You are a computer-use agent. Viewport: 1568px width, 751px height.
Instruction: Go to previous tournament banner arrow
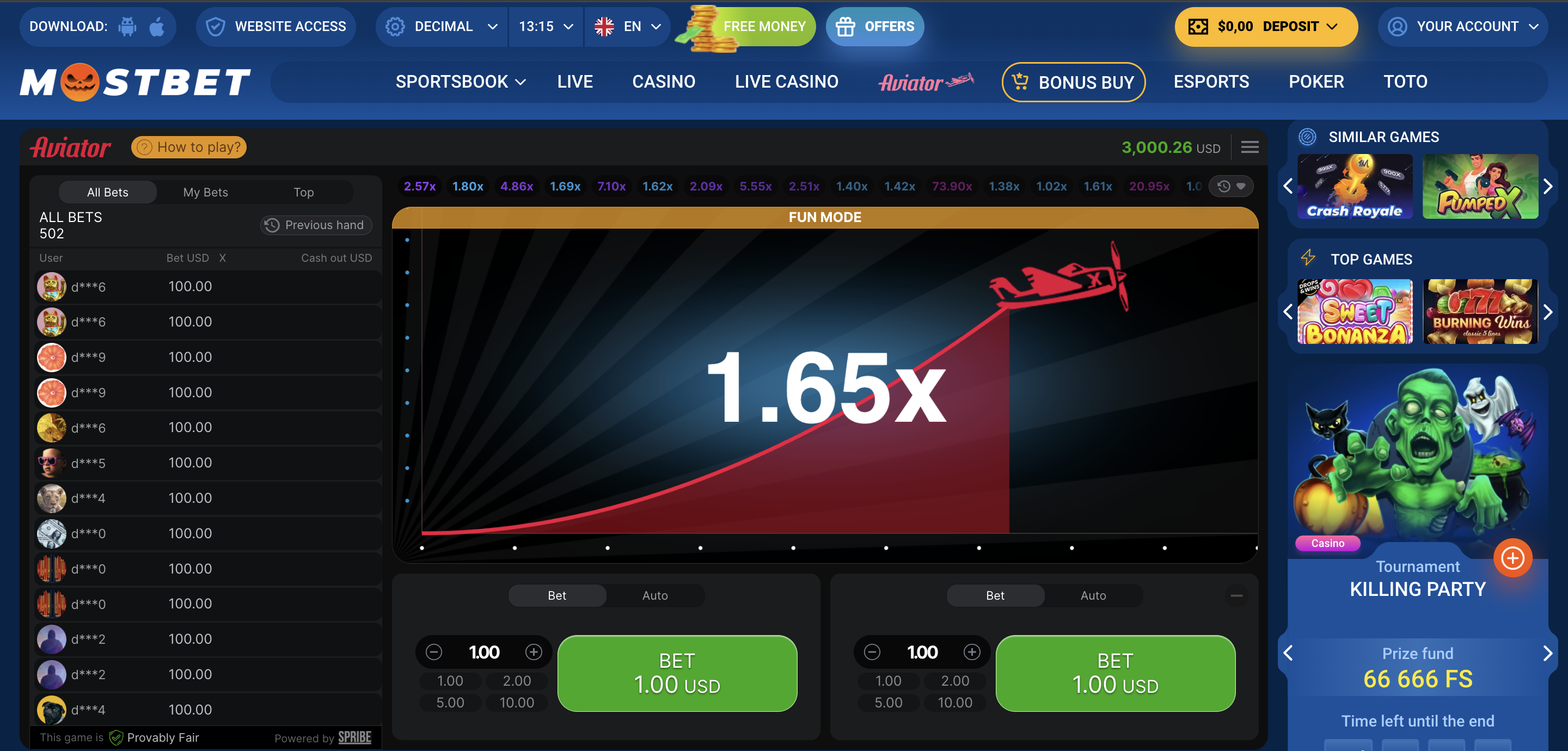[1288, 653]
